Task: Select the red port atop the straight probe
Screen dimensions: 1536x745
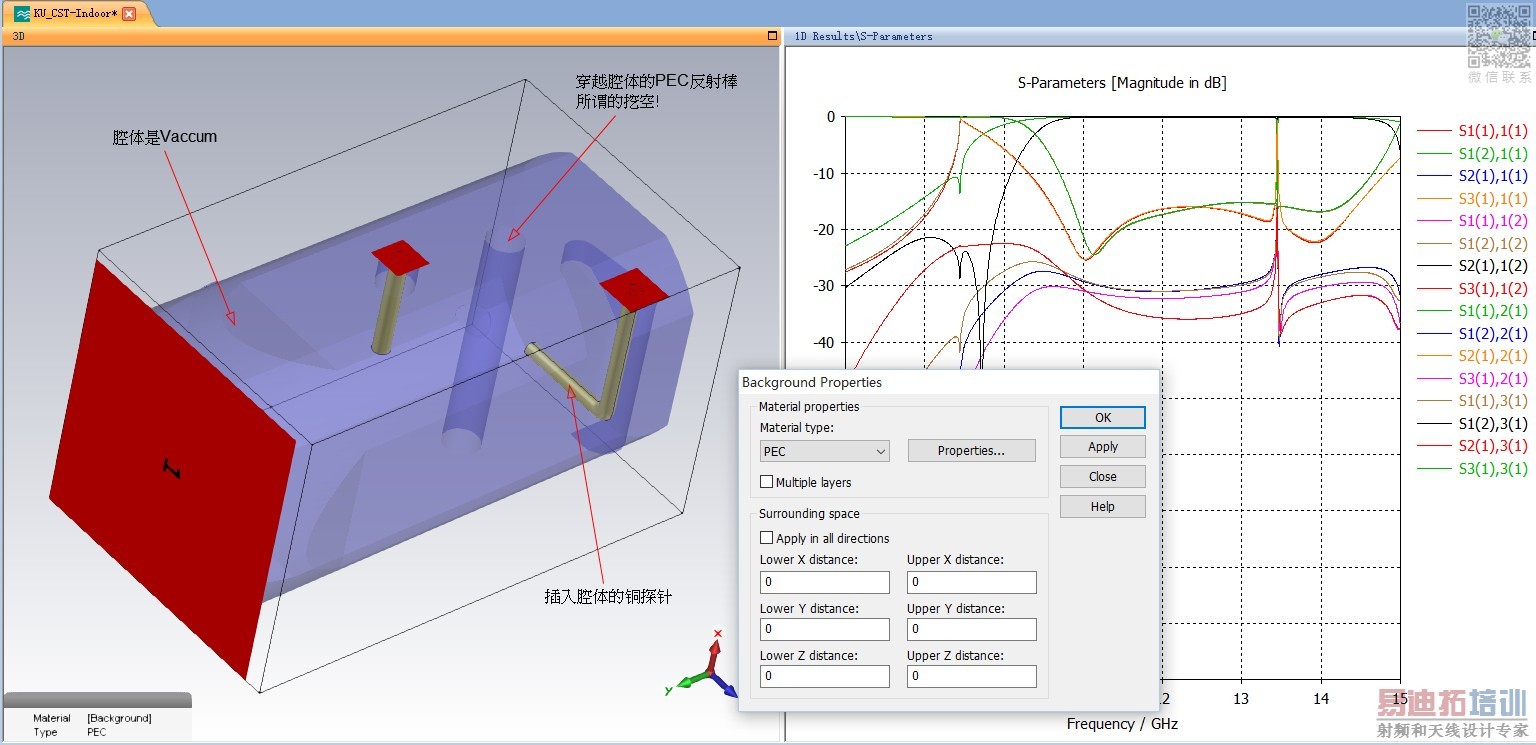Action: 400,258
